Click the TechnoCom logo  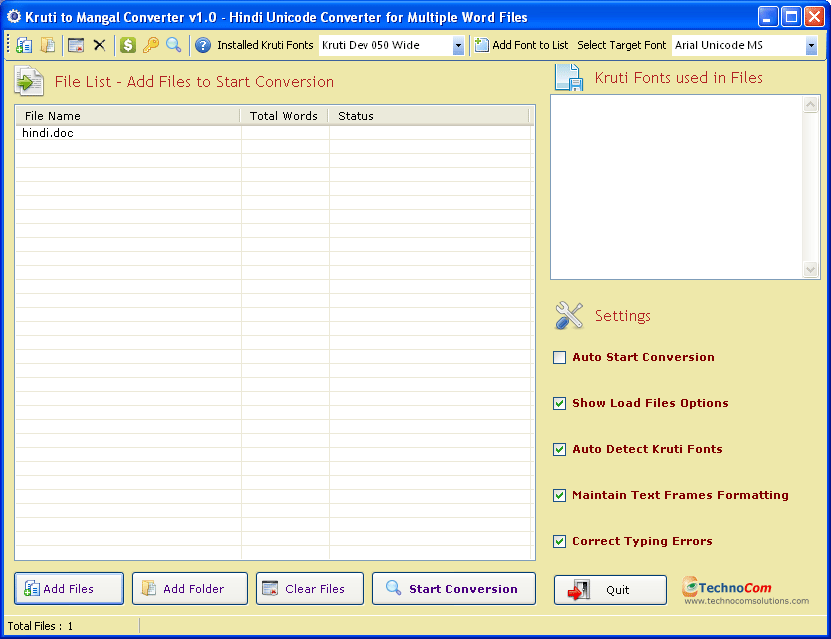tap(727, 587)
